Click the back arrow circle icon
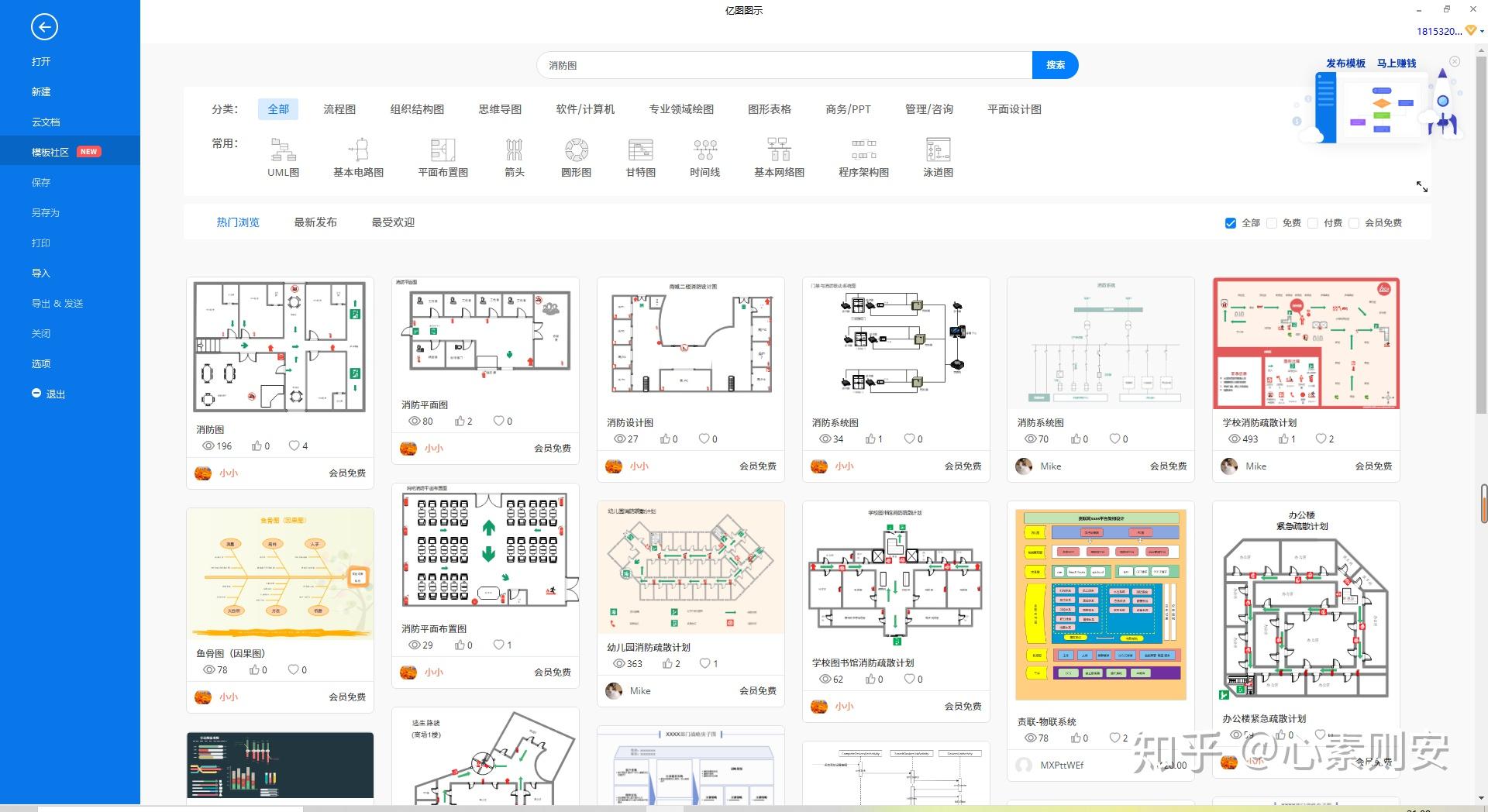1488x812 pixels. tap(44, 27)
